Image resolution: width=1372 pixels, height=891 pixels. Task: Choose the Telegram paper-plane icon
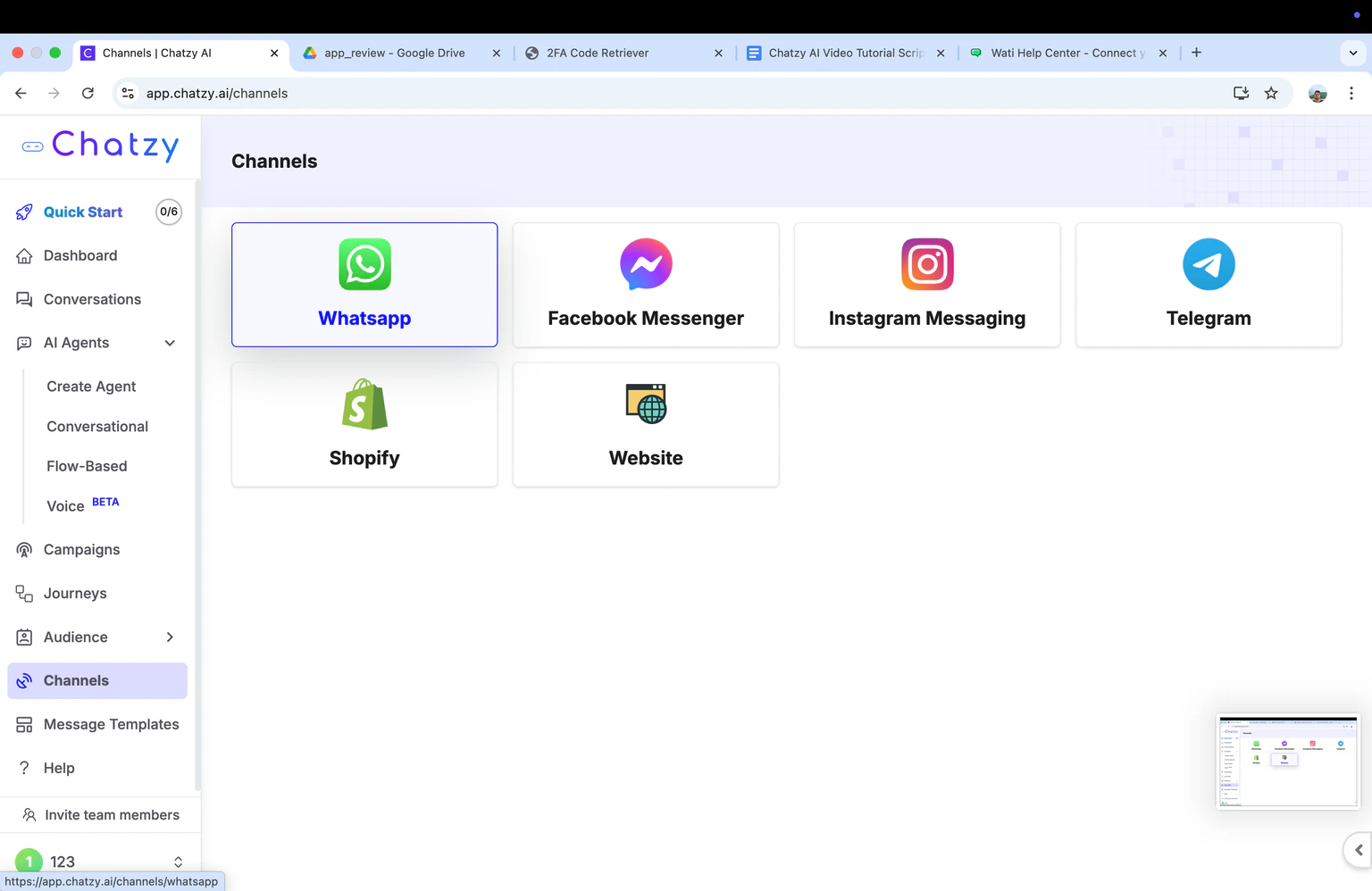coord(1209,264)
